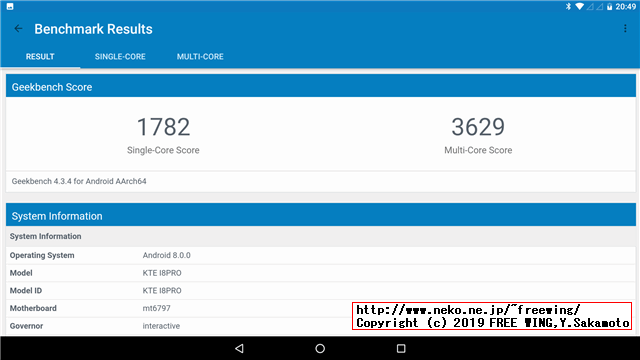640x360 pixels.
Task: Tap the mt6797 motherboard value
Action: [156, 308]
